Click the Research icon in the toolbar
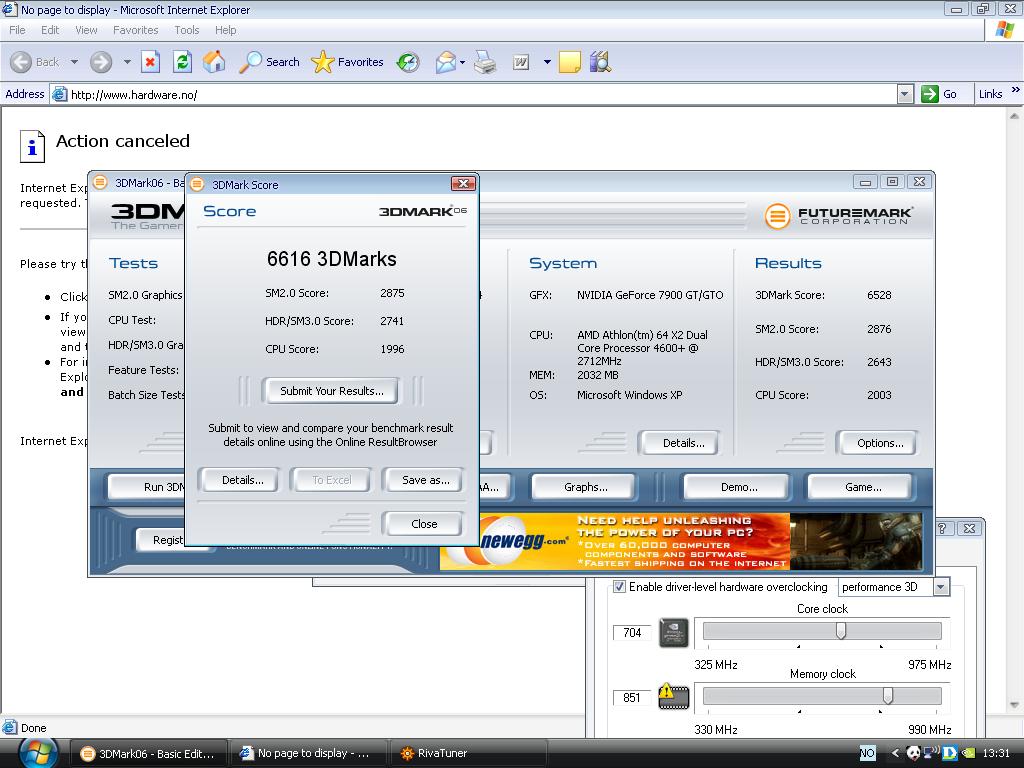The image size is (1024, 768). (600, 62)
